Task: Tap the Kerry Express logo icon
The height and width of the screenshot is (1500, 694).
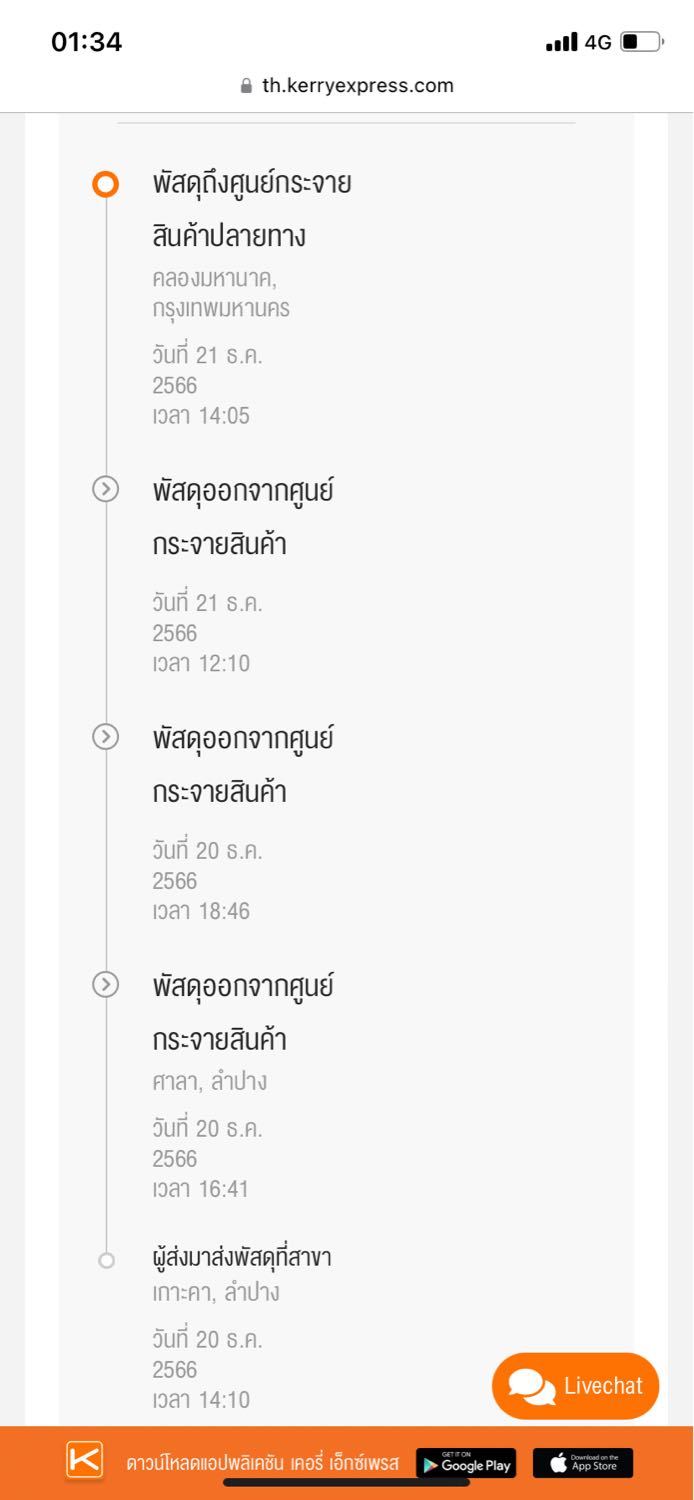Action: 85,1460
